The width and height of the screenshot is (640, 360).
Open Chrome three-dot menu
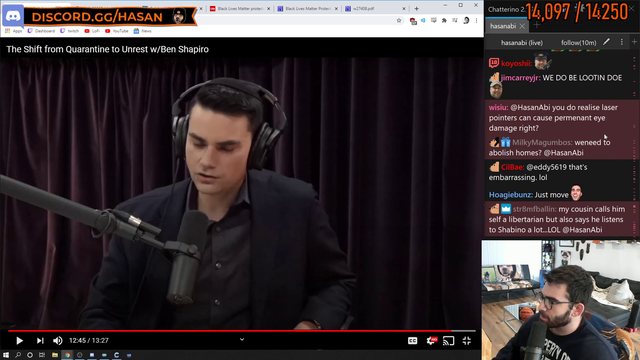[x=476, y=20]
